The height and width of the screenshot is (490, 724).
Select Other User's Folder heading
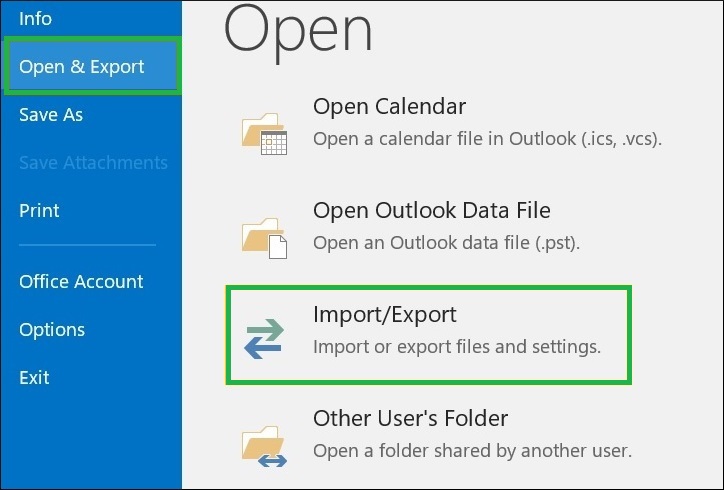410,418
